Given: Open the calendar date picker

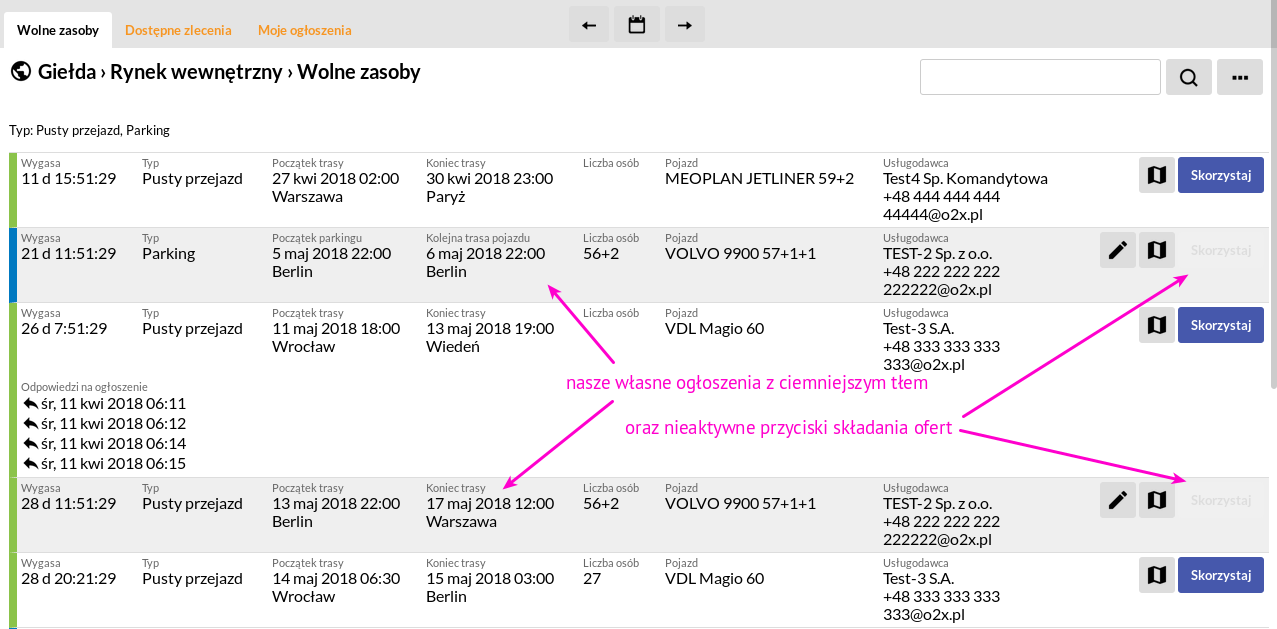Looking at the screenshot, I should (x=636, y=25).
